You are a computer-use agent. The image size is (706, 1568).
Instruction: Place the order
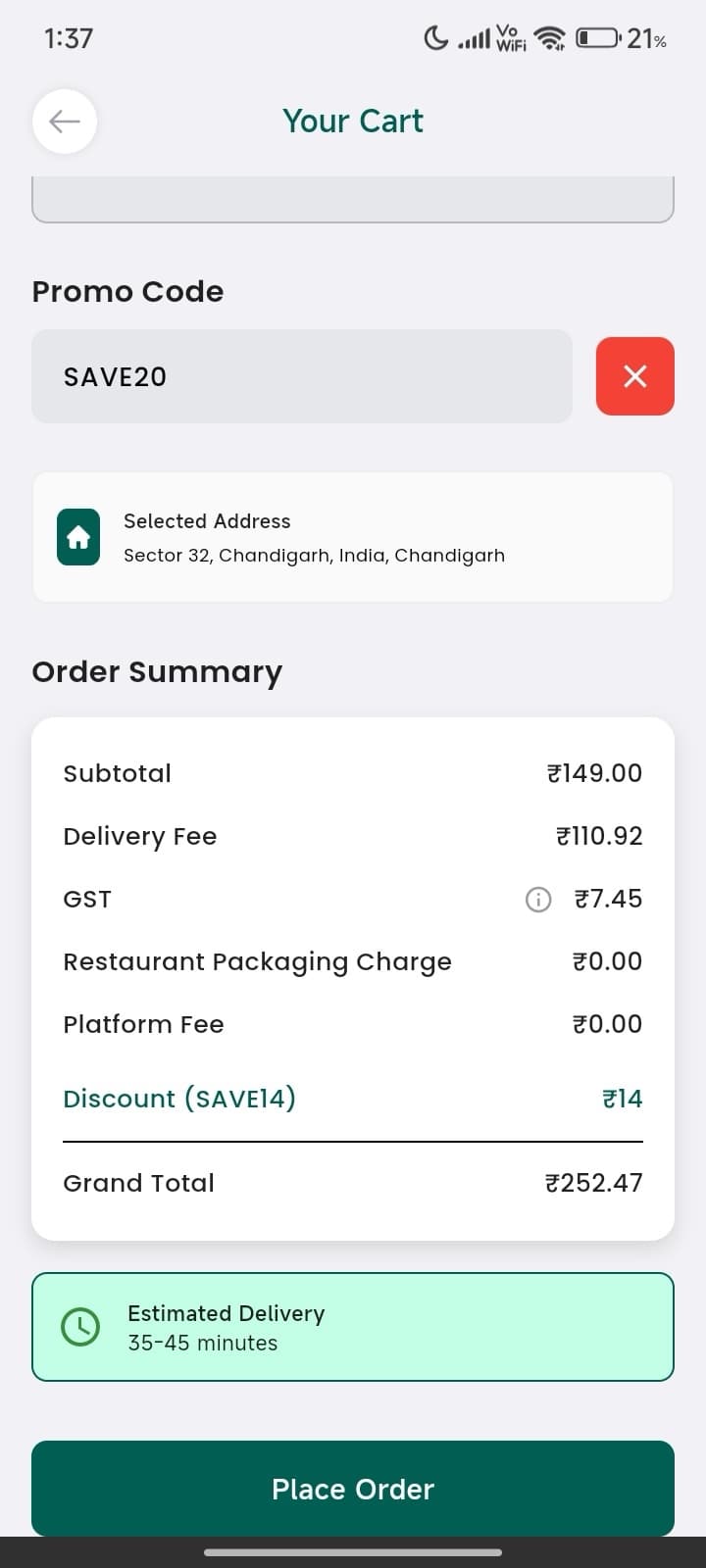pos(353,1489)
